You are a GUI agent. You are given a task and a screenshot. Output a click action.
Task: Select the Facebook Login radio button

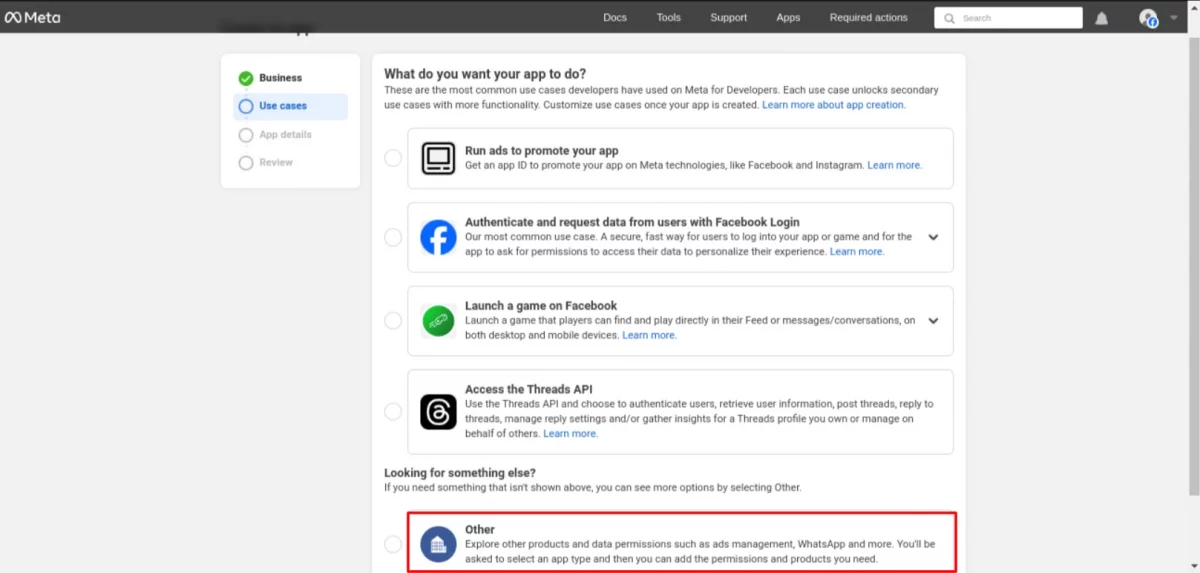[393, 237]
